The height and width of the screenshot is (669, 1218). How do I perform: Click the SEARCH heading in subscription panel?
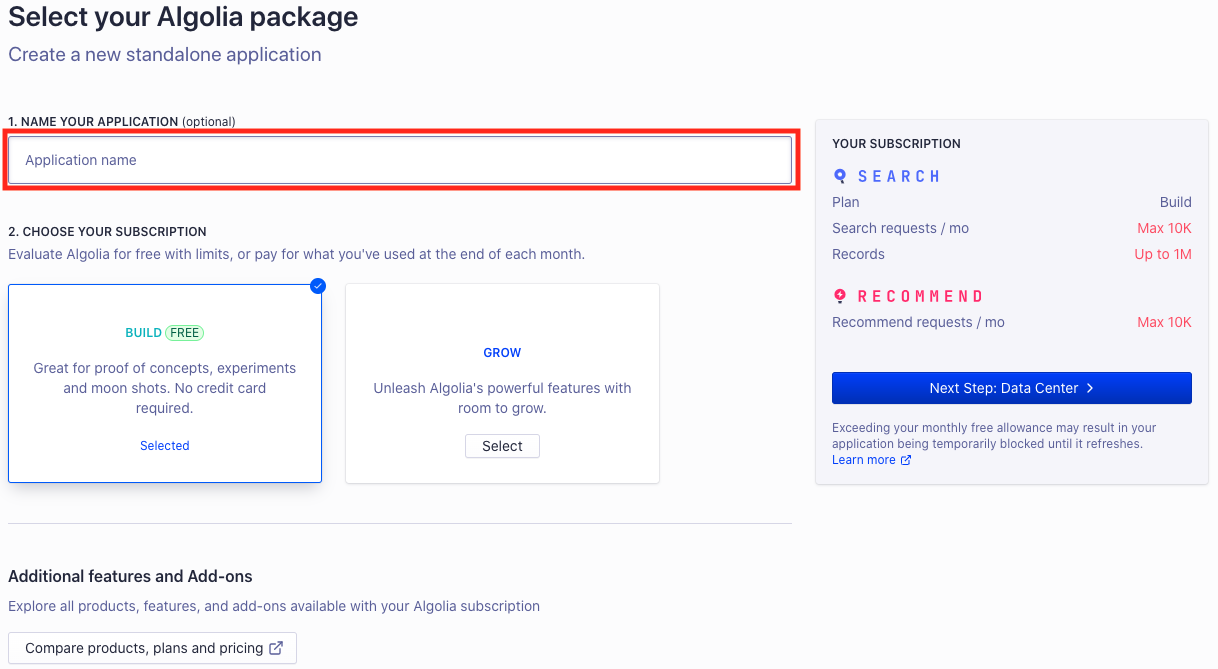899,176
